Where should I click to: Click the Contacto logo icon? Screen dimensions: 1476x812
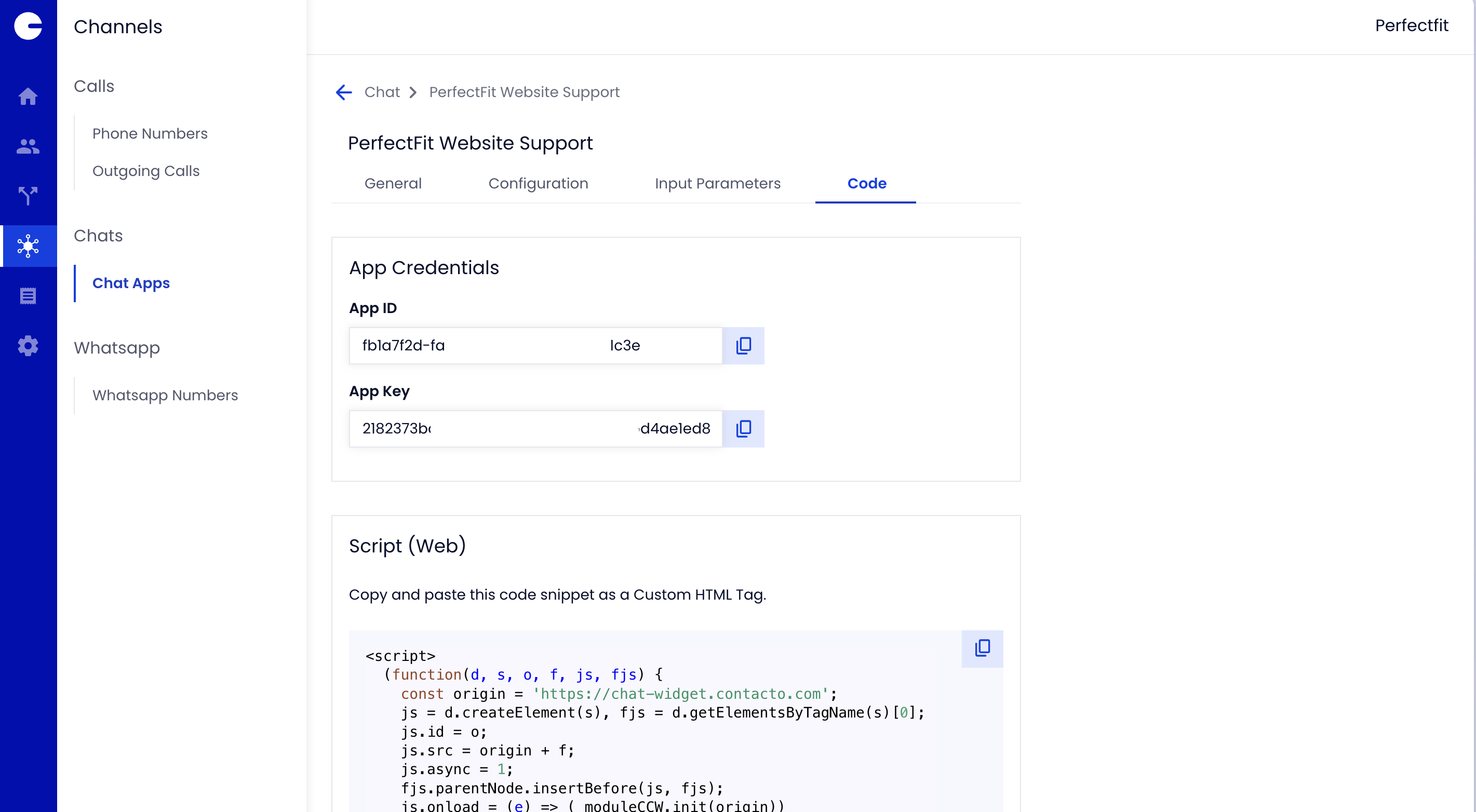point(28,26)
